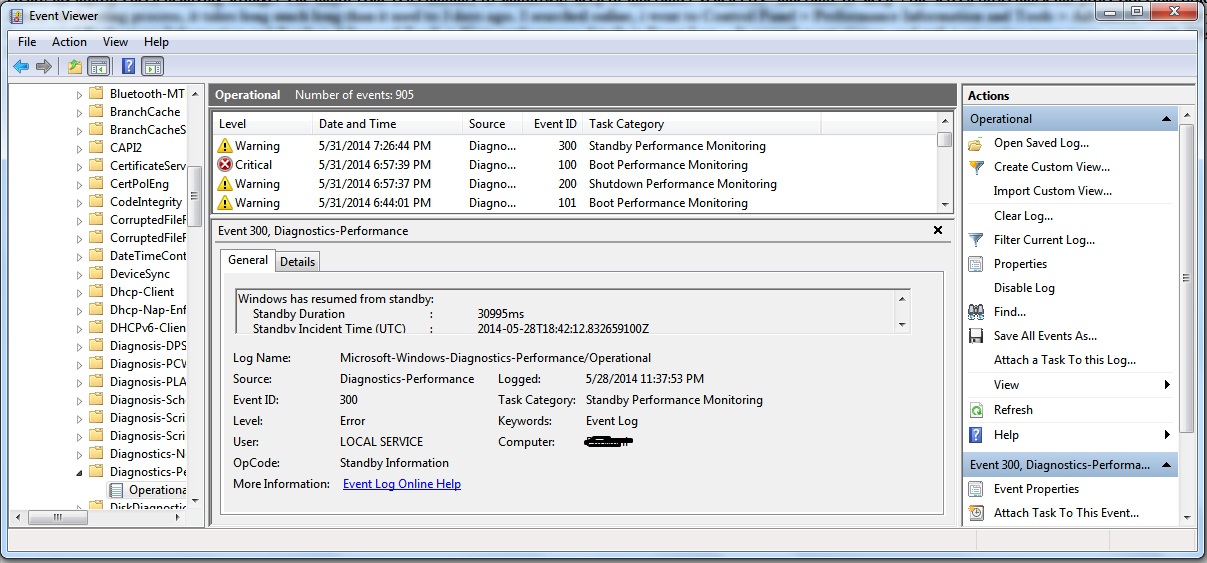The width and height of the screenshot is (1207, 563).
Task: Click the blue Help toolbar icon
Action: [x=128, y=66]
